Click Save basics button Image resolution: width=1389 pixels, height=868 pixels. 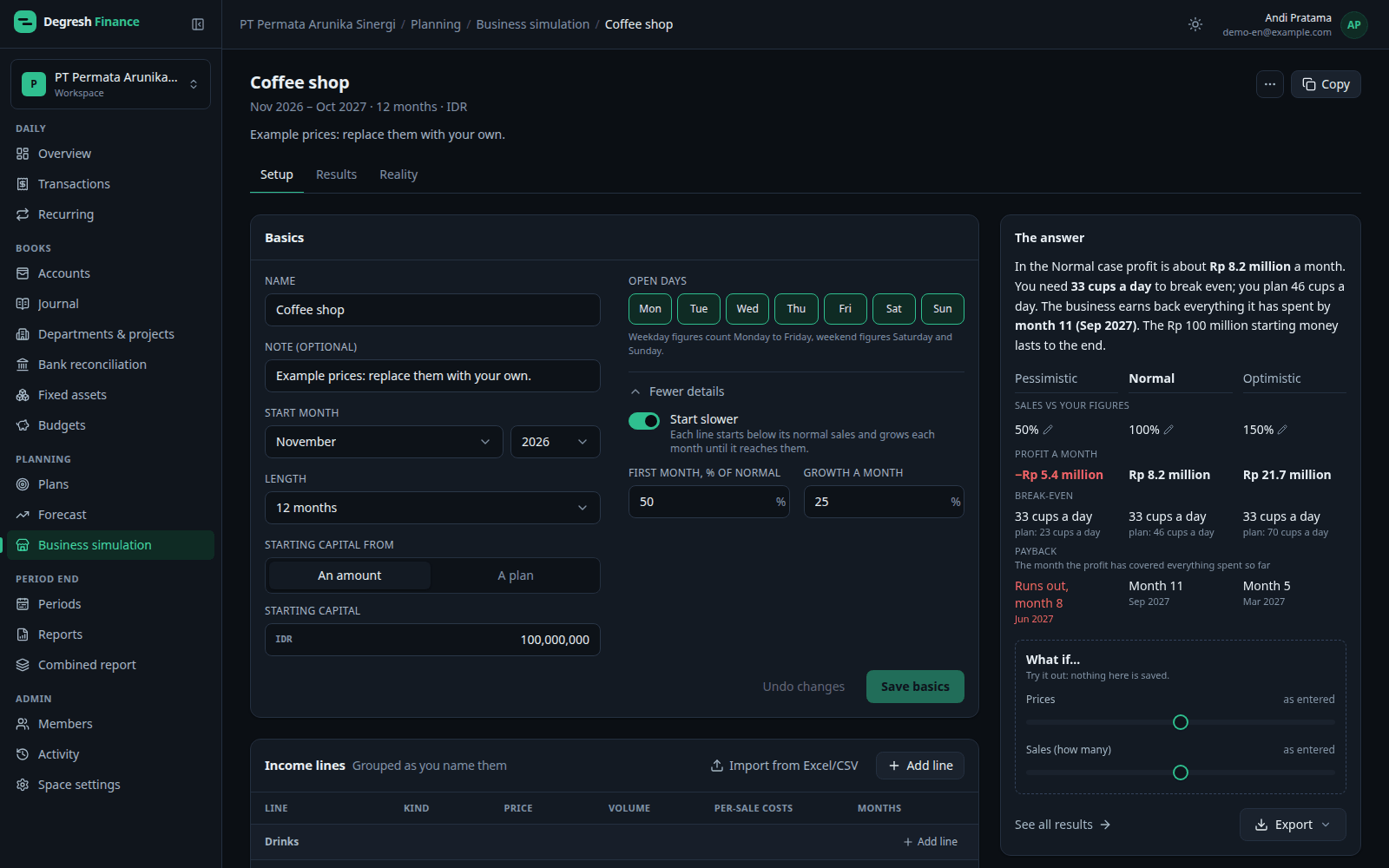[915, 687]
